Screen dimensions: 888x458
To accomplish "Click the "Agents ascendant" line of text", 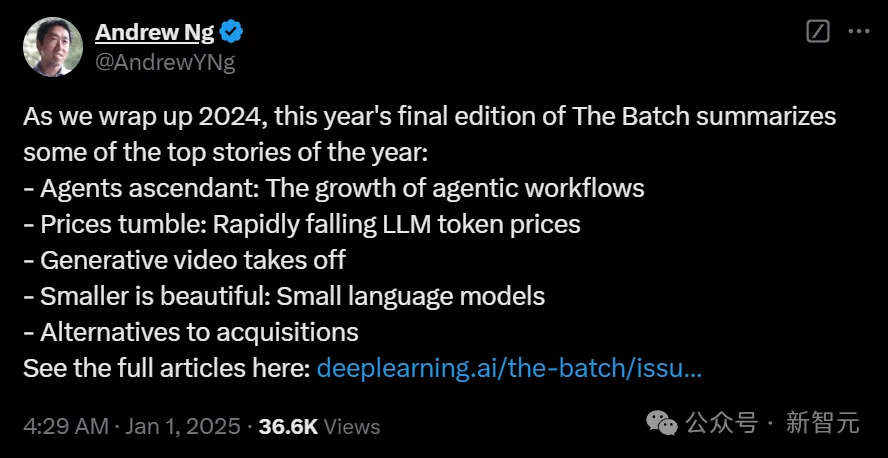I will coord(333,188).
